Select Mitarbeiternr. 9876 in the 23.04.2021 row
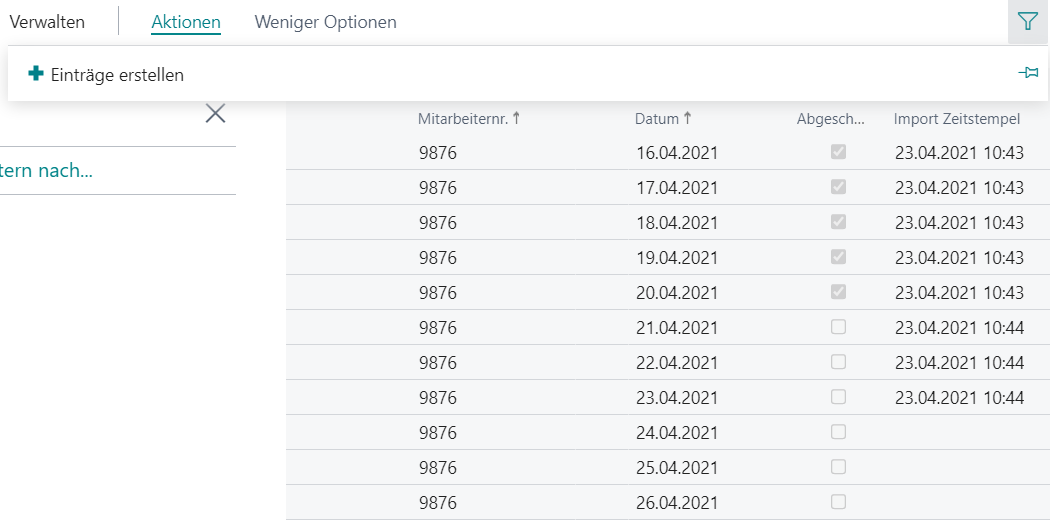Viewport: 1050px width, 520px height. [438, 398]
